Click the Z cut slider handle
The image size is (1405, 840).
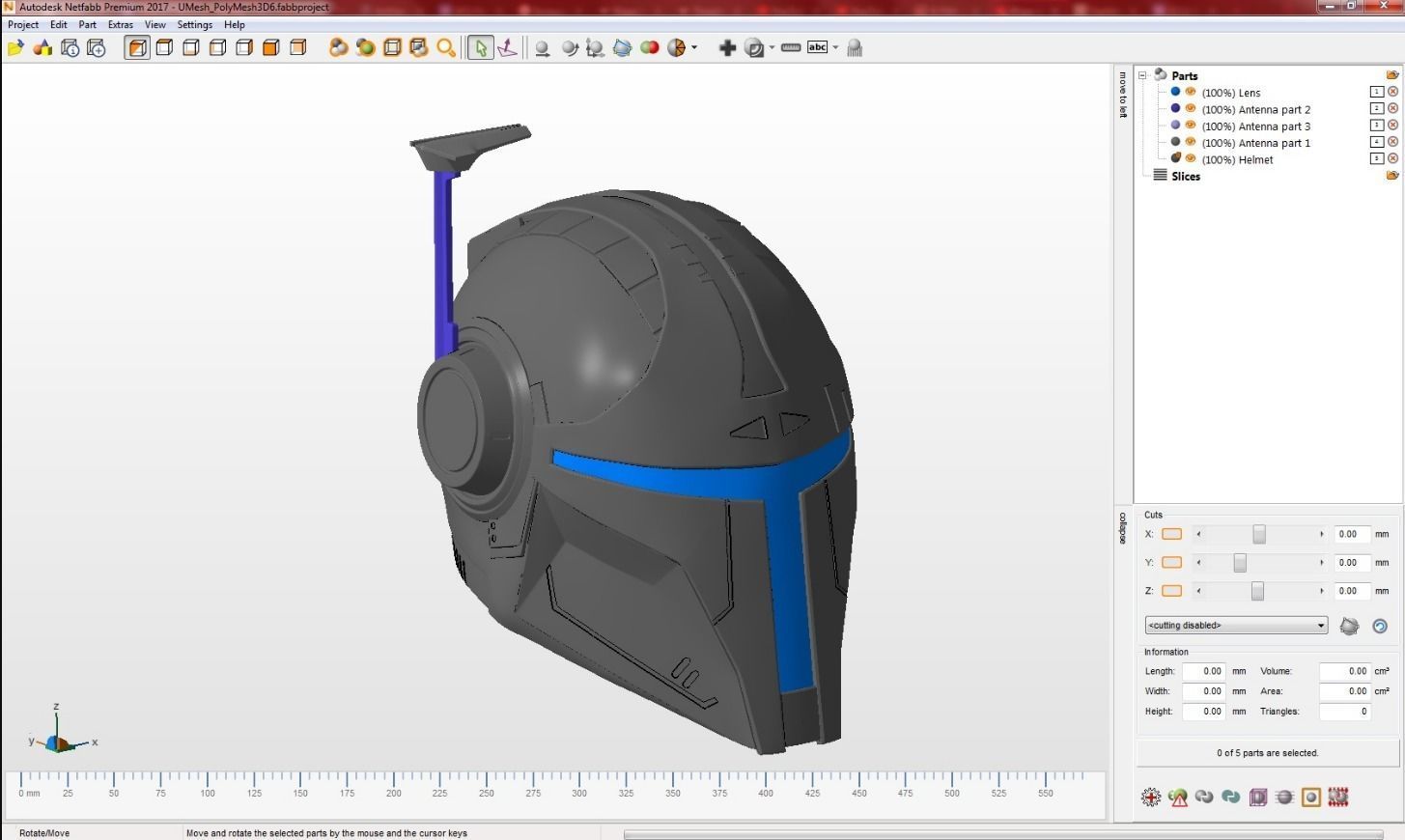(1257, 590)
